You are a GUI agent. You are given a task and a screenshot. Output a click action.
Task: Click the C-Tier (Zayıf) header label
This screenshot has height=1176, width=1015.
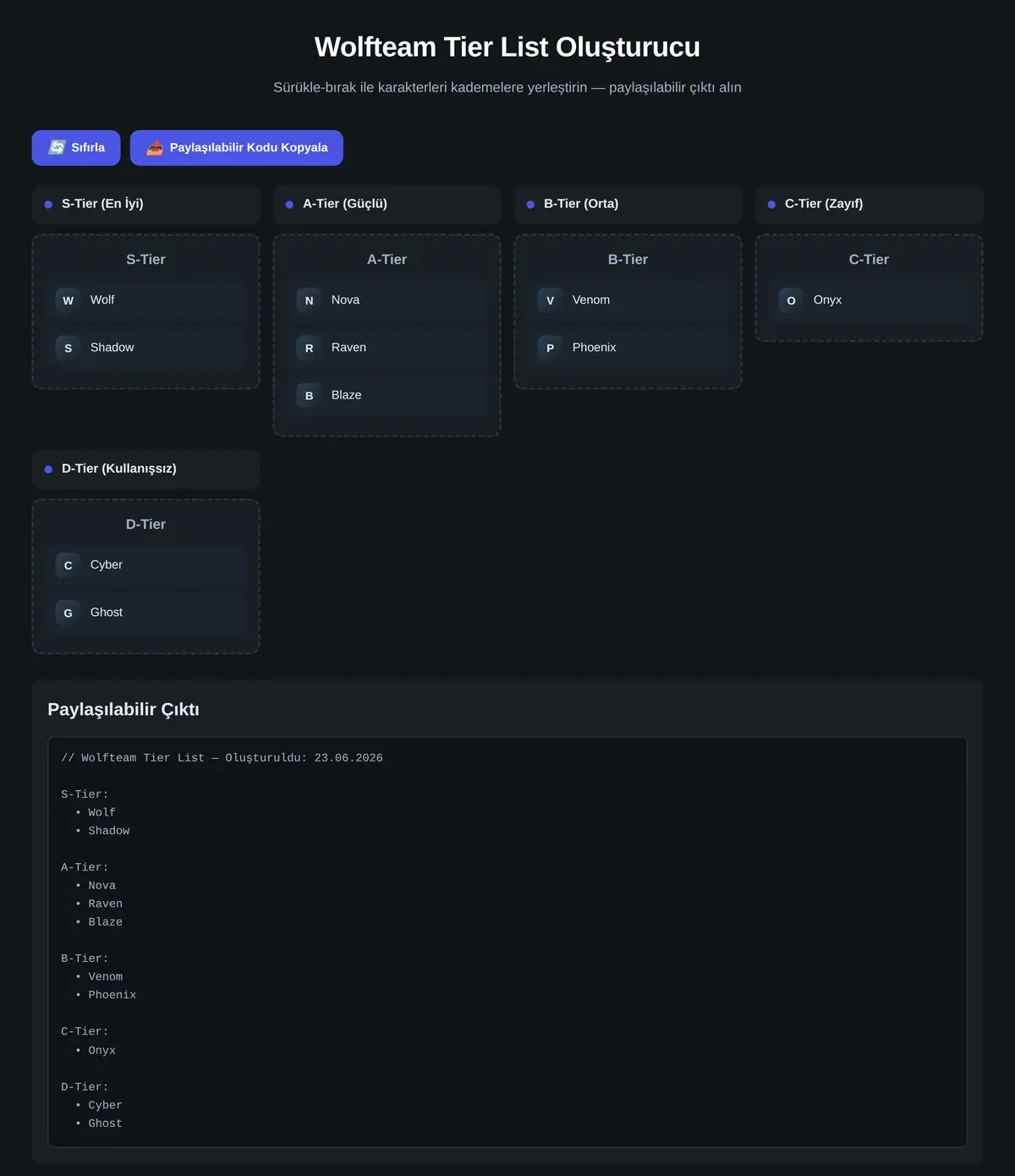(824, 204)
